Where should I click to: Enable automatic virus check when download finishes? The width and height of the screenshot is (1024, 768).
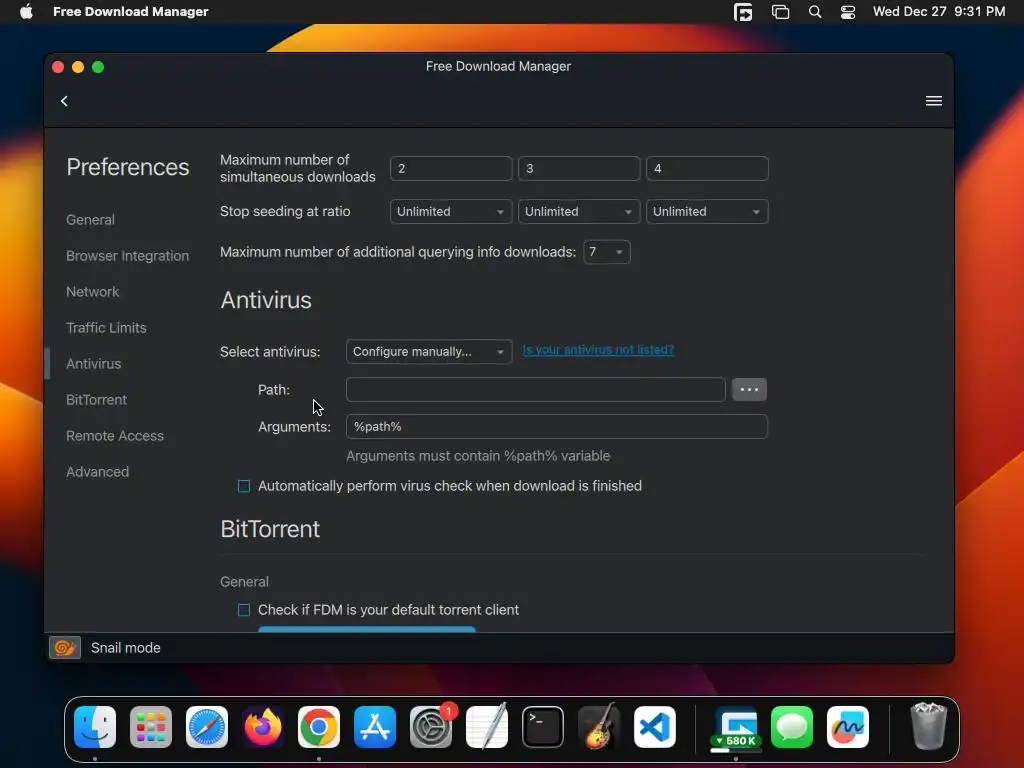(244, 486)
